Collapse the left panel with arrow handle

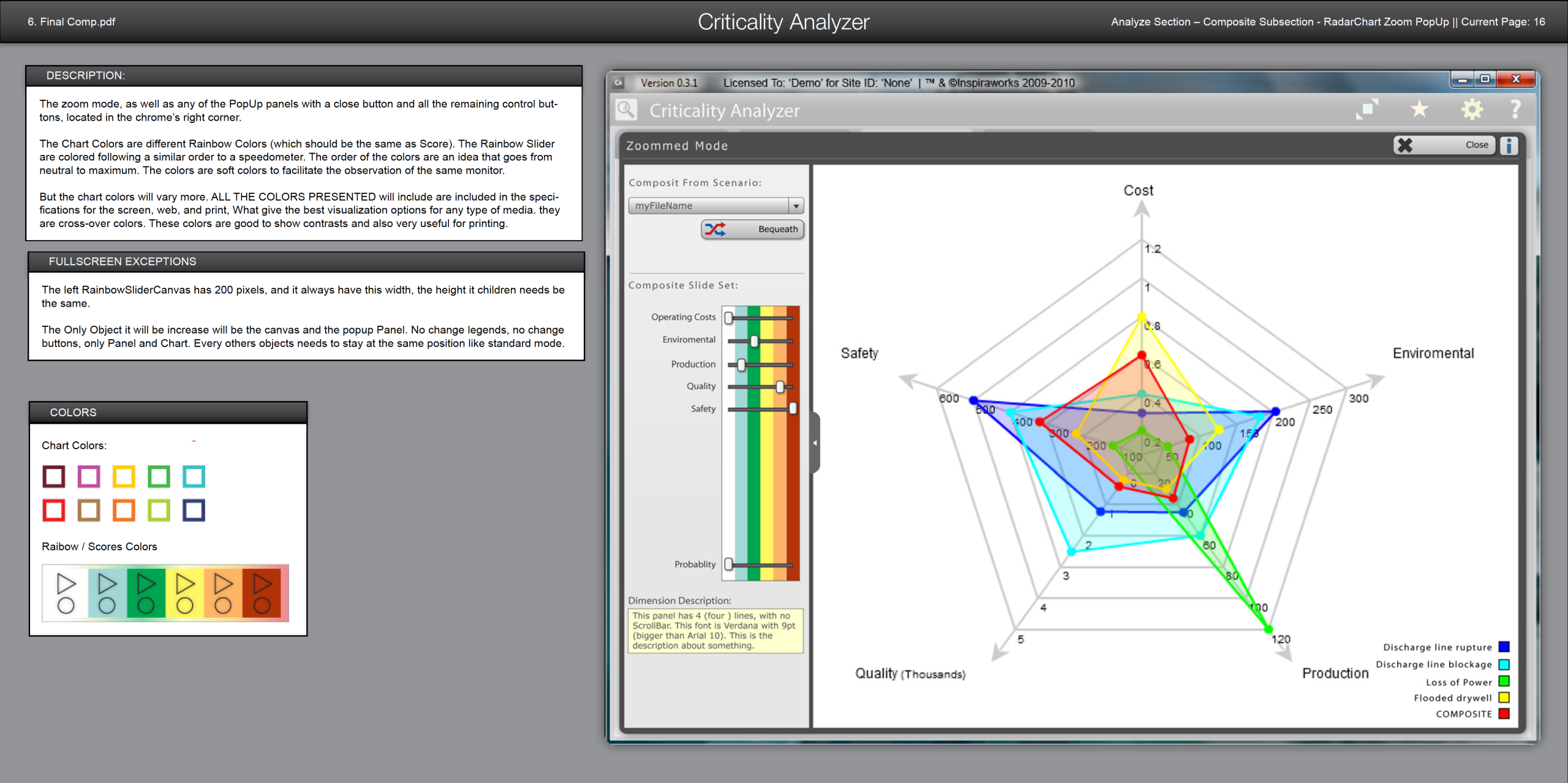coord(815,442)
